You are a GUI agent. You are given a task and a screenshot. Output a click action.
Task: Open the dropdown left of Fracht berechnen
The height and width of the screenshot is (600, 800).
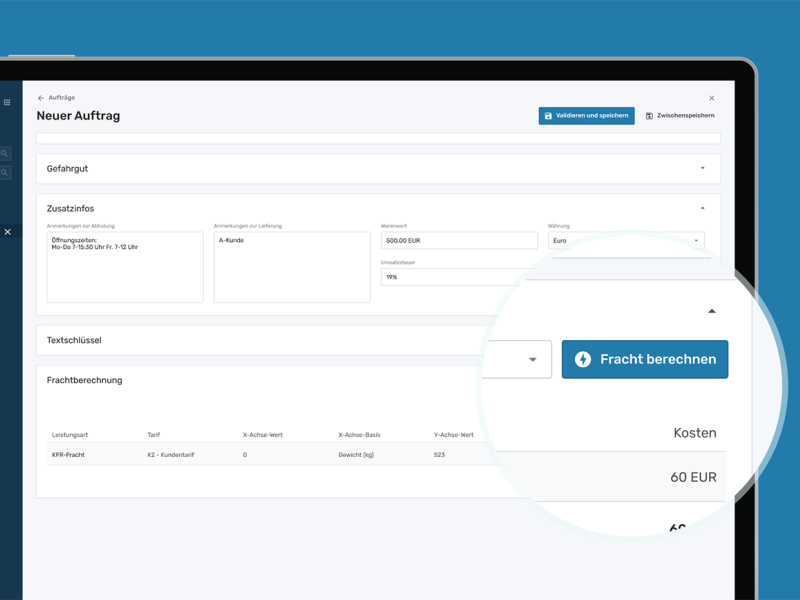pos(531,360)
